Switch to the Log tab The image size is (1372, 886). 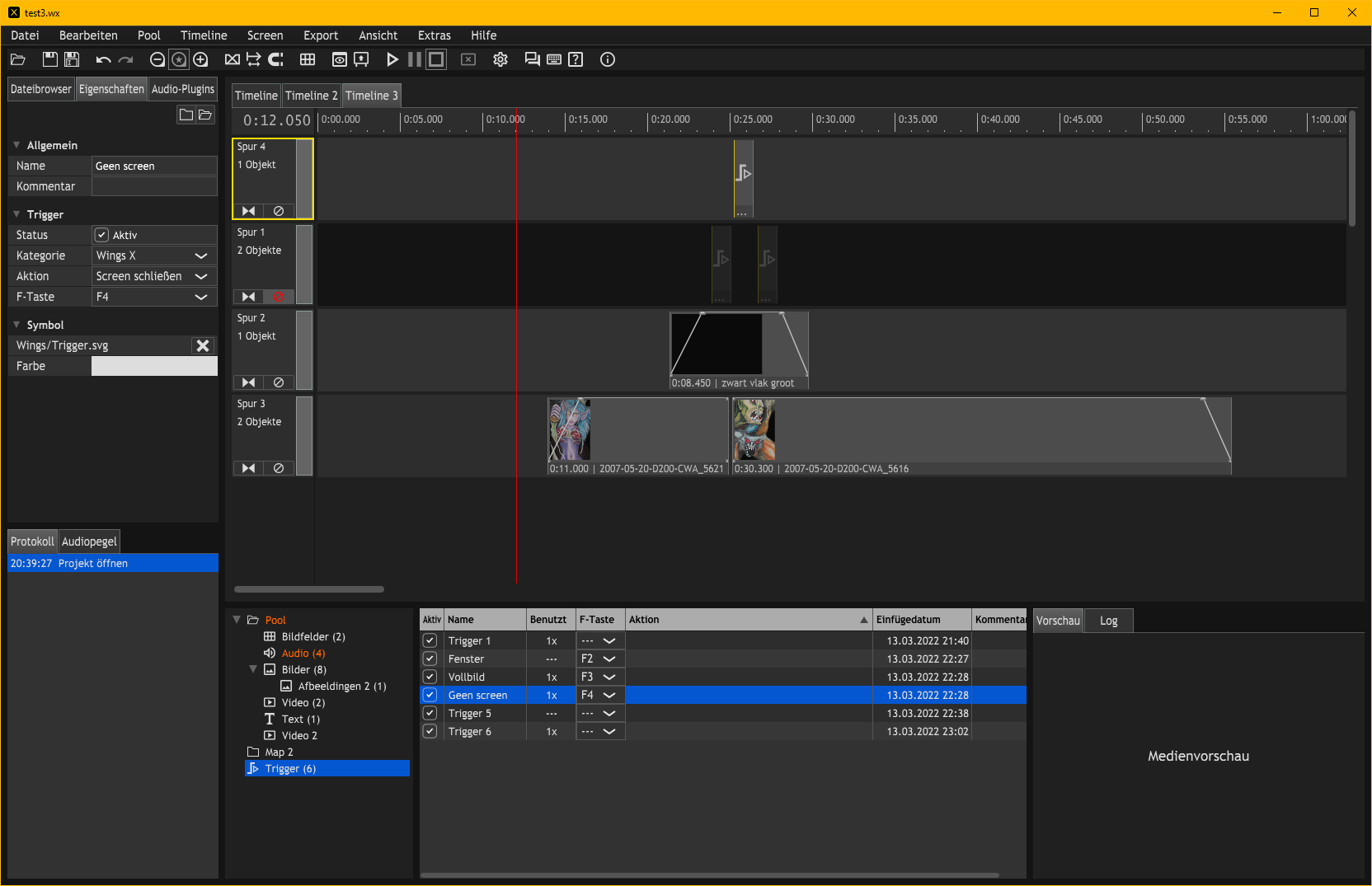[x=1109, y=621]
